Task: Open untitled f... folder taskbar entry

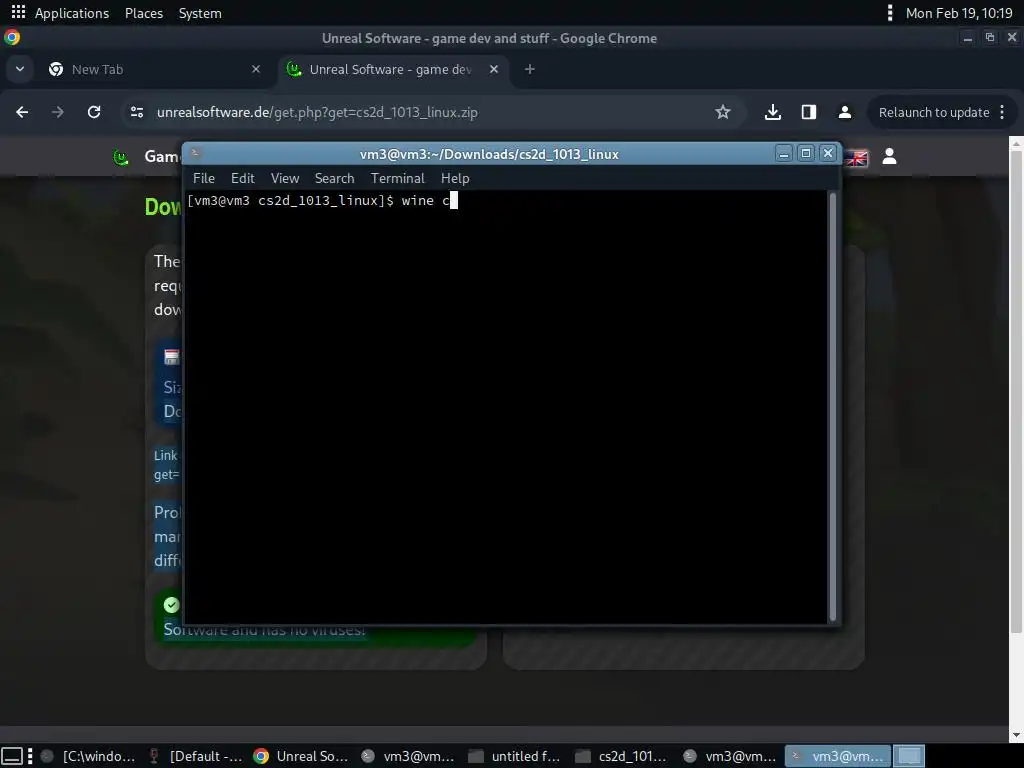Action: point(516,756)
